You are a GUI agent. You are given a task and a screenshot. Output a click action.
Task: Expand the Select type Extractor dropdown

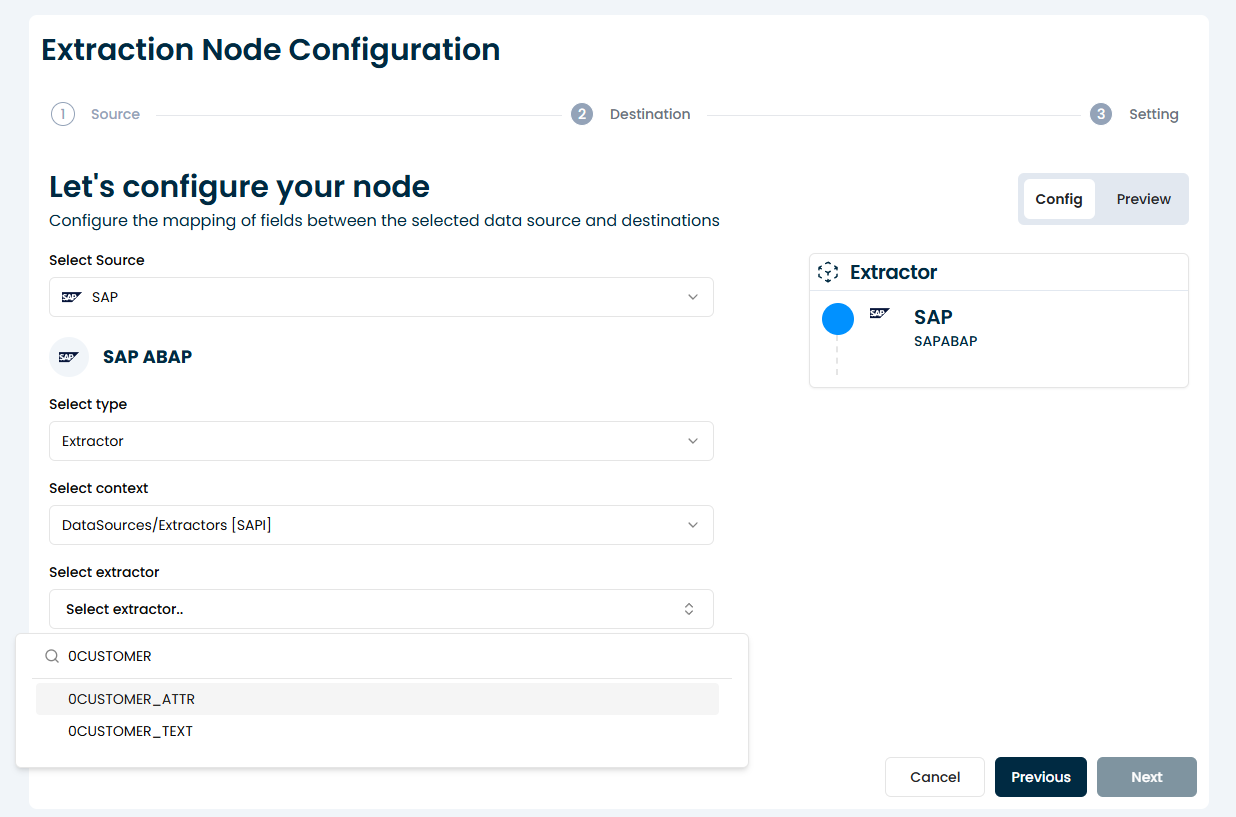[x=381, y=441]
